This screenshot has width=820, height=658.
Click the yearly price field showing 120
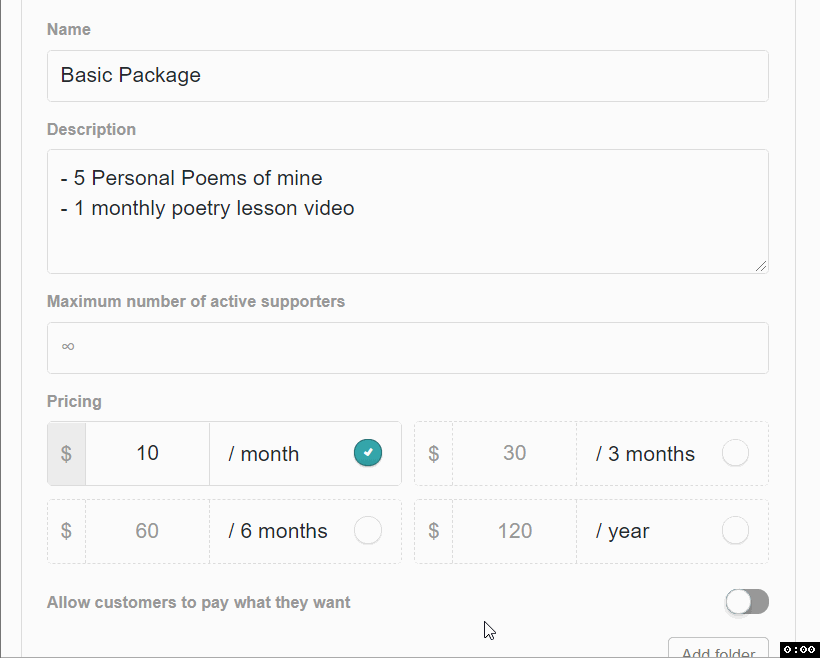tap(514, 531)
